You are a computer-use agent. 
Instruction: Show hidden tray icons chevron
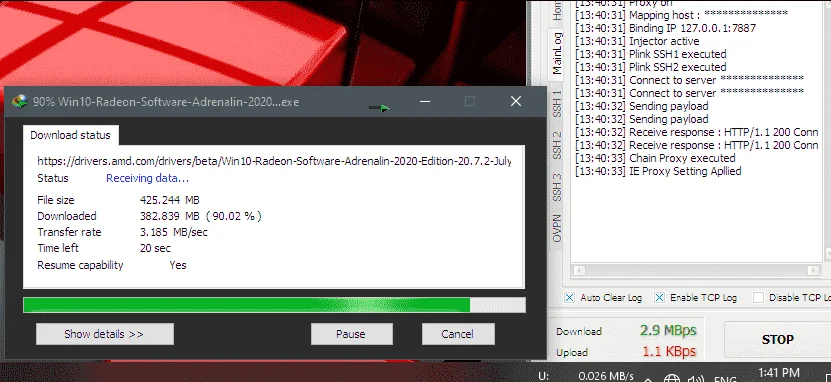click(648, 379)
